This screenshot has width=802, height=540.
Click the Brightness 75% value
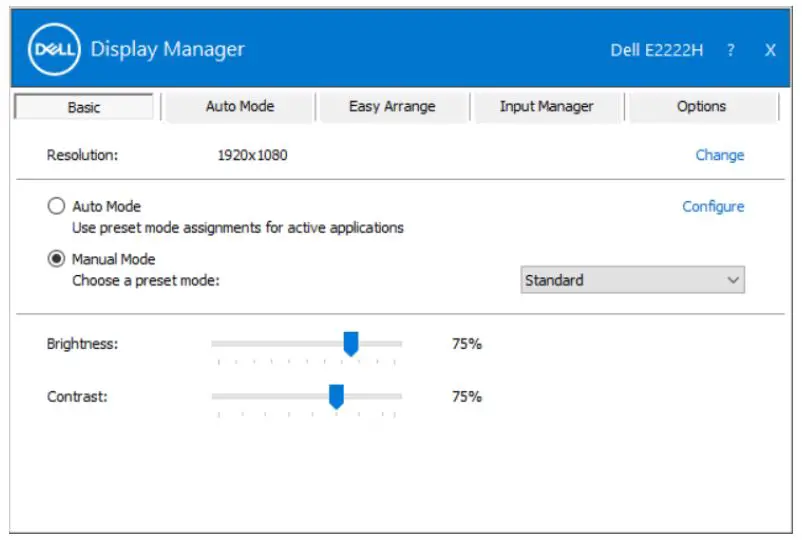[x=467, y=344]
